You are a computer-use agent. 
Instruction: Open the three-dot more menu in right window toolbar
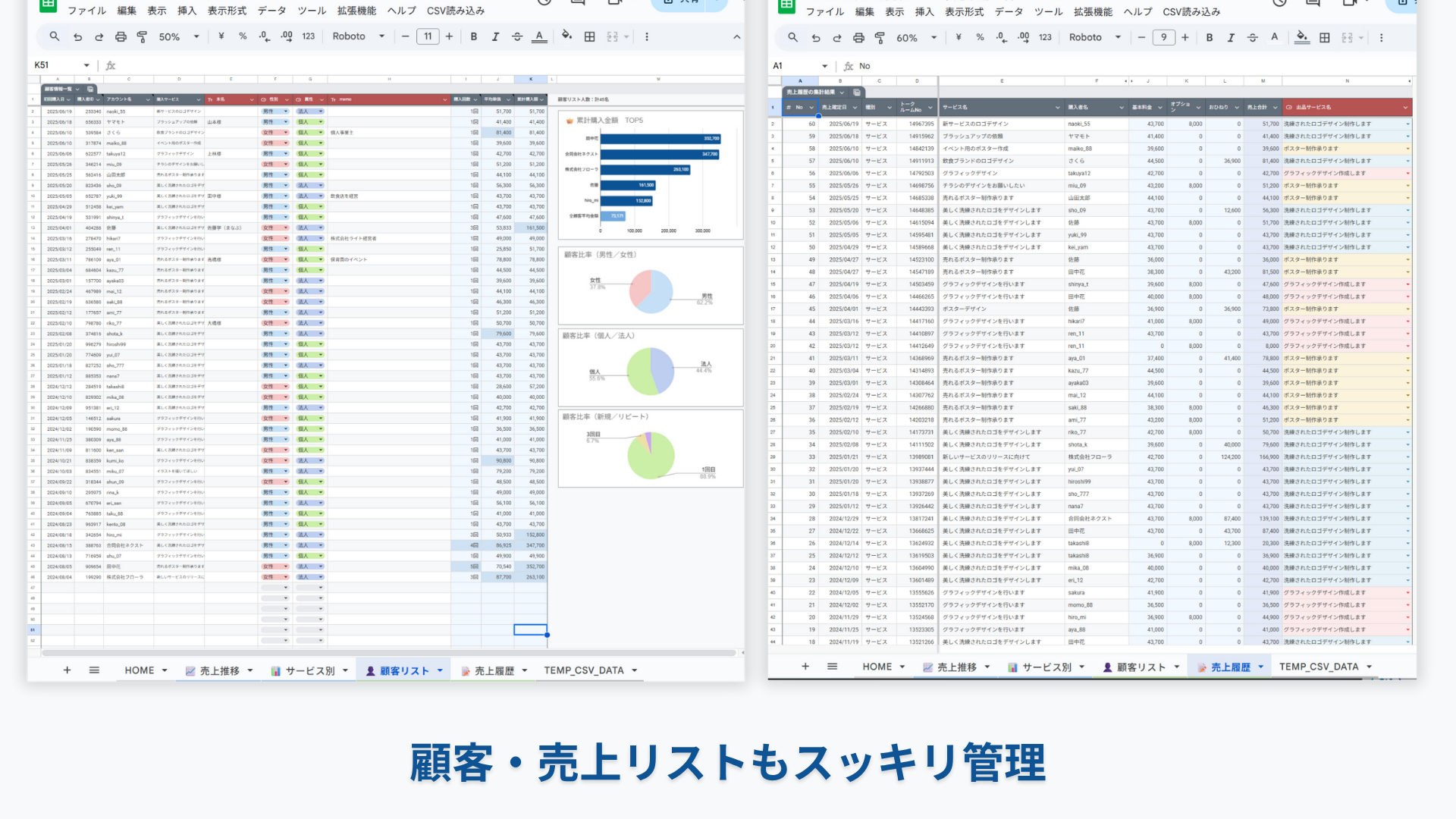[x=1381, y=37]
